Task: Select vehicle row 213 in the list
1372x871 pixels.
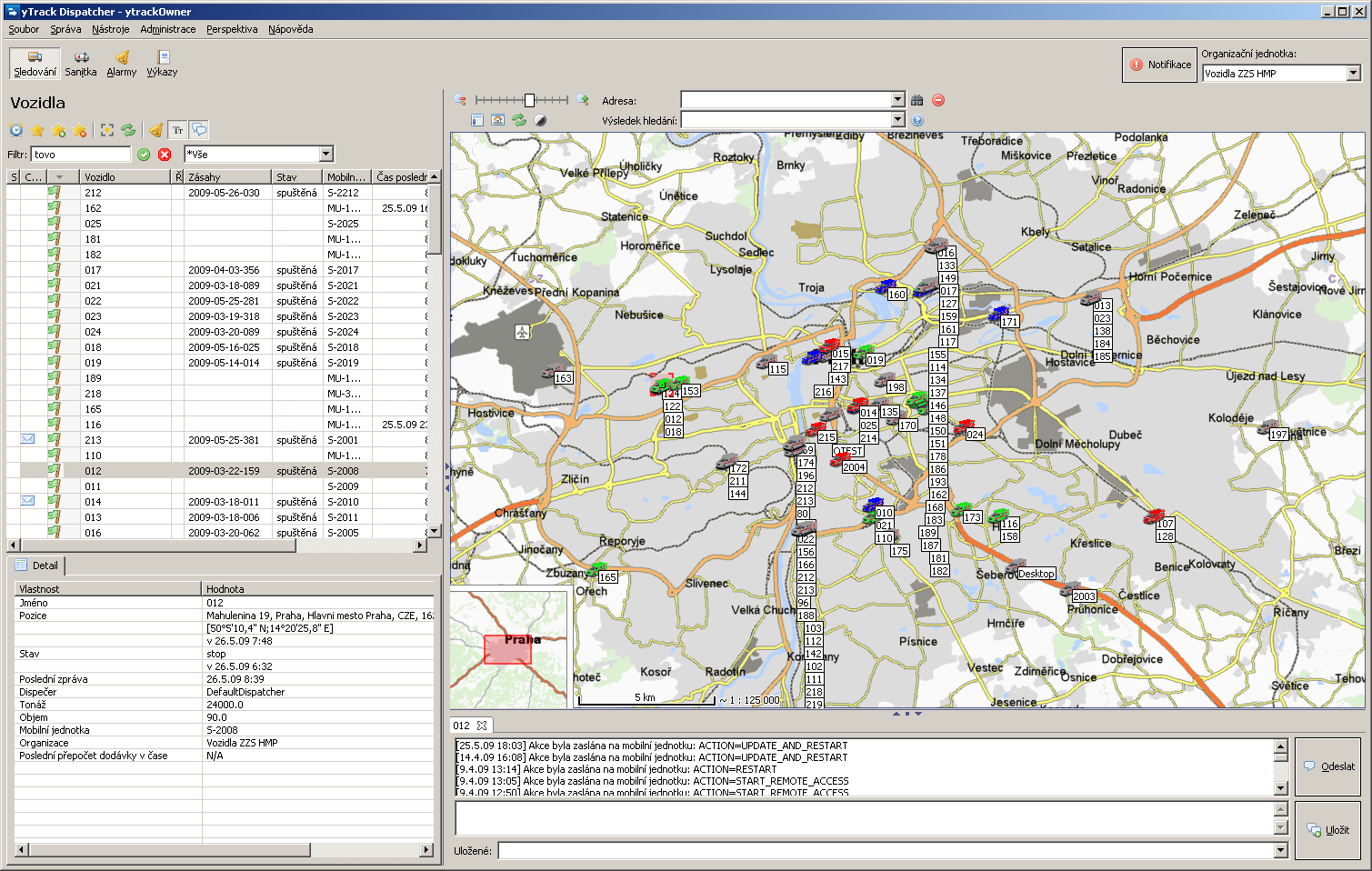Action: click(216, 440)
